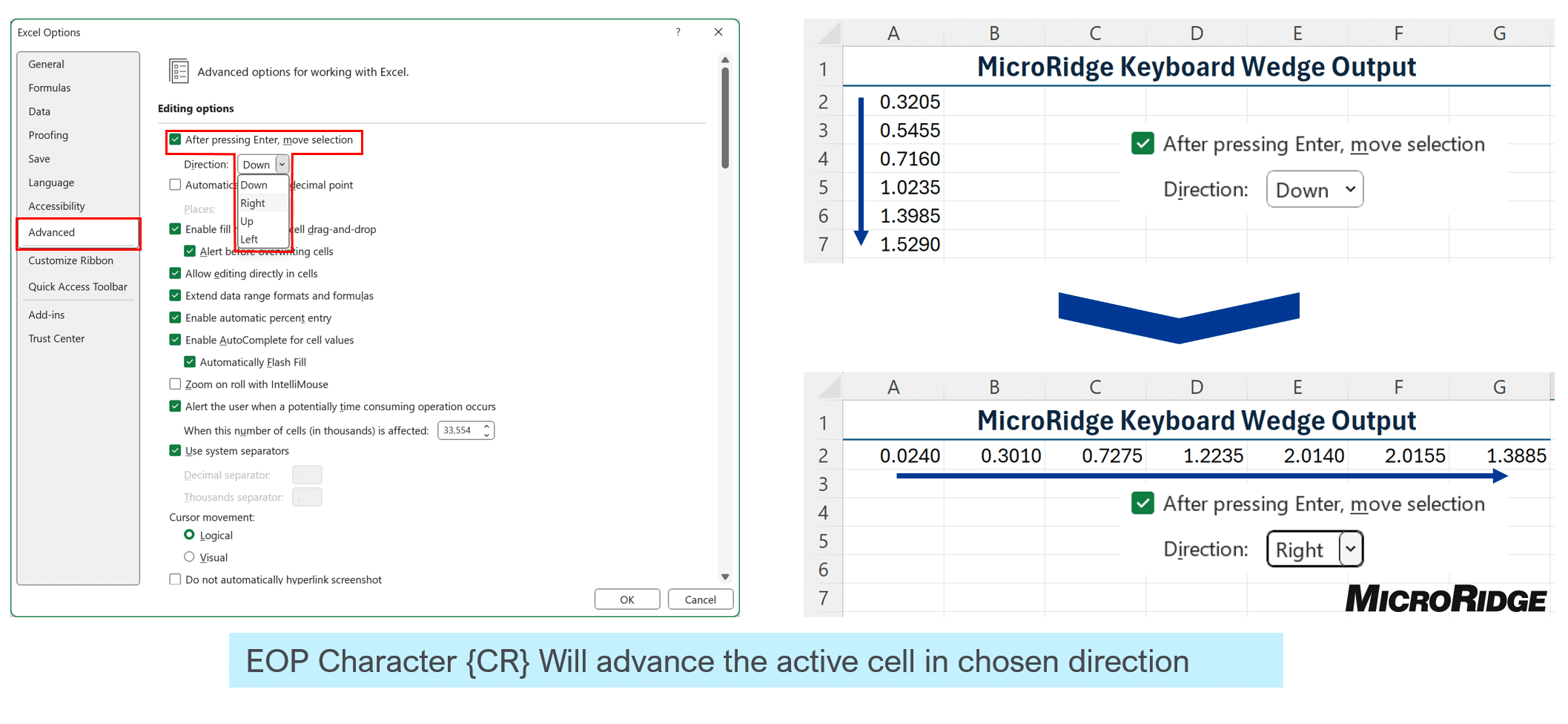Click Cancel in Excel Options
Image resolution: width=1568 pixels, height=724 pixels.
tap(701, 600)
